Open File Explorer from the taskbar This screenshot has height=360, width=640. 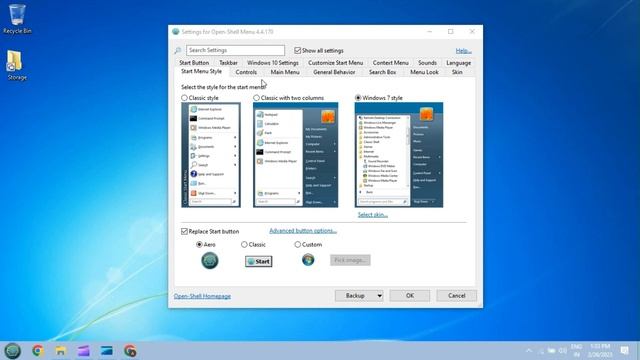pos(60,351)
